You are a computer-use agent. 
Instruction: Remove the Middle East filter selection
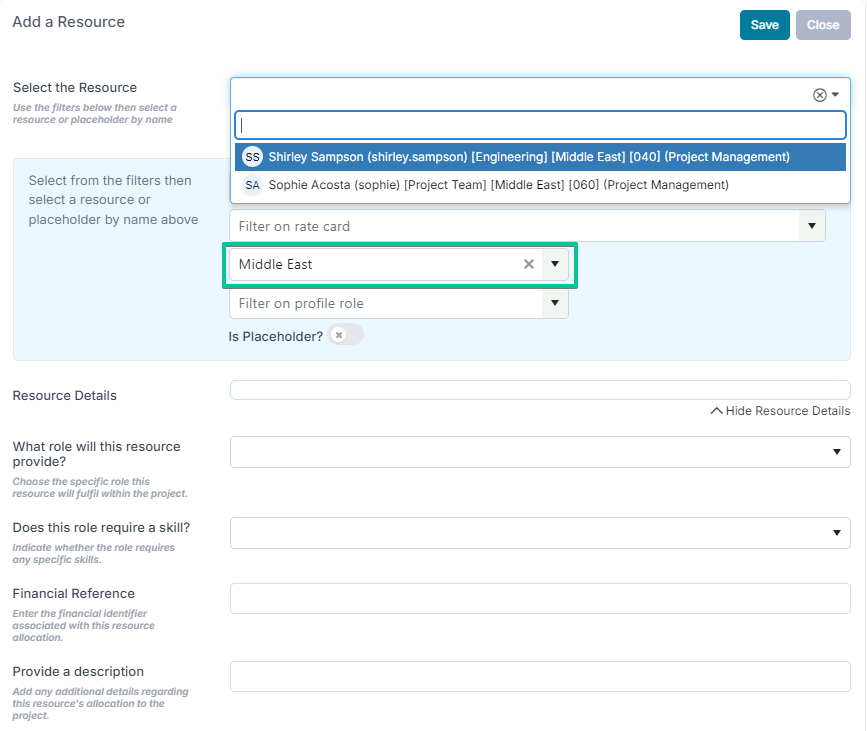(x=529, y=264)
